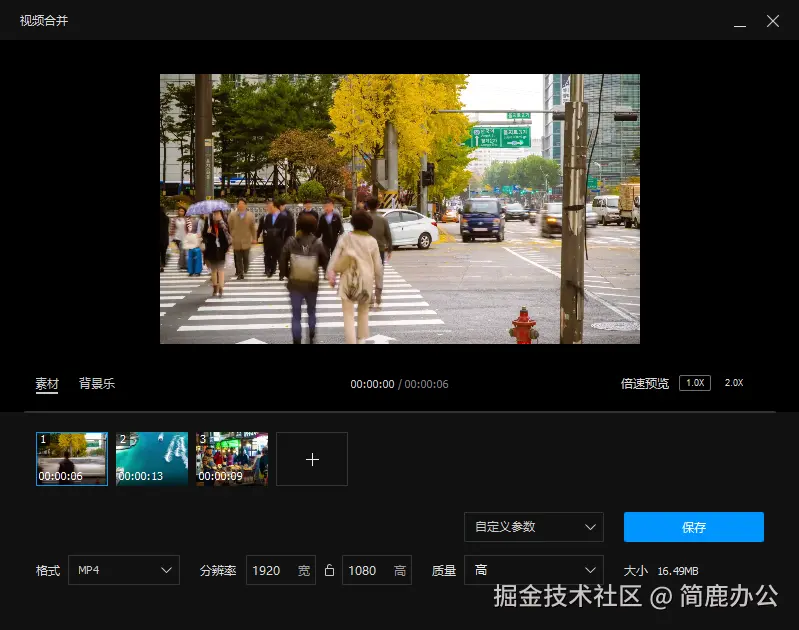
Task: Open the 质量 quality dropdown
Action: pyautogui.click(x=534, y=570)
